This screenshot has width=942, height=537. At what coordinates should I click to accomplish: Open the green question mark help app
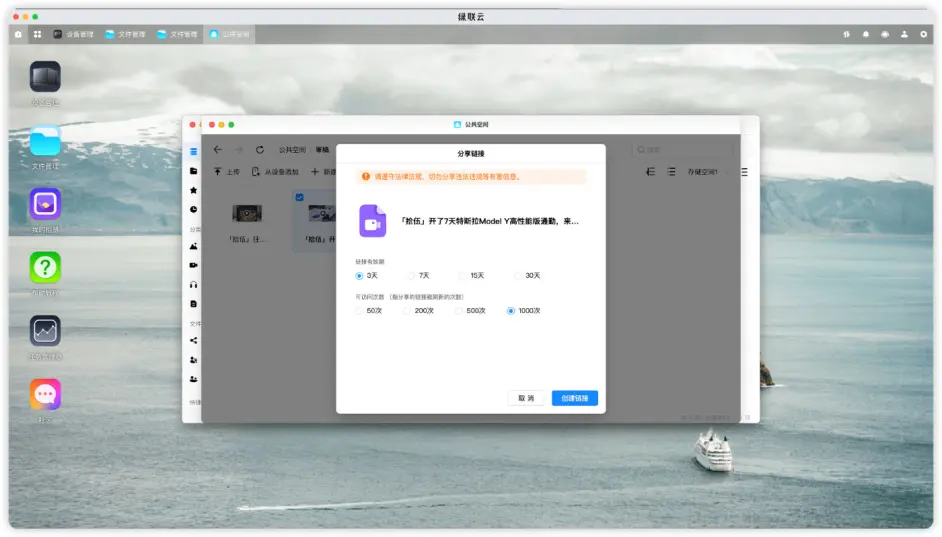pos(45,268)
